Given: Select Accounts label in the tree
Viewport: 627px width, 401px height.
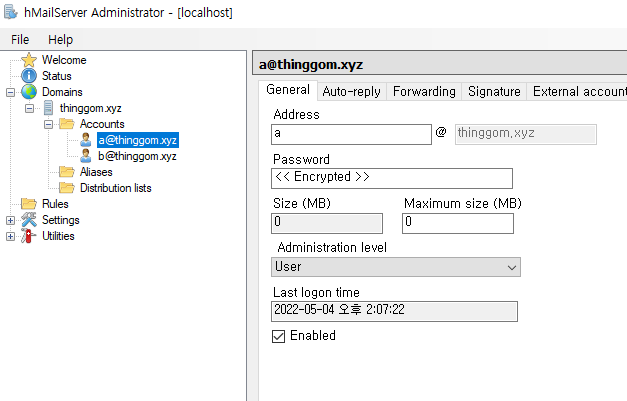Looking at the screenshot, I should pyautogui.click(x=102, y=124).
